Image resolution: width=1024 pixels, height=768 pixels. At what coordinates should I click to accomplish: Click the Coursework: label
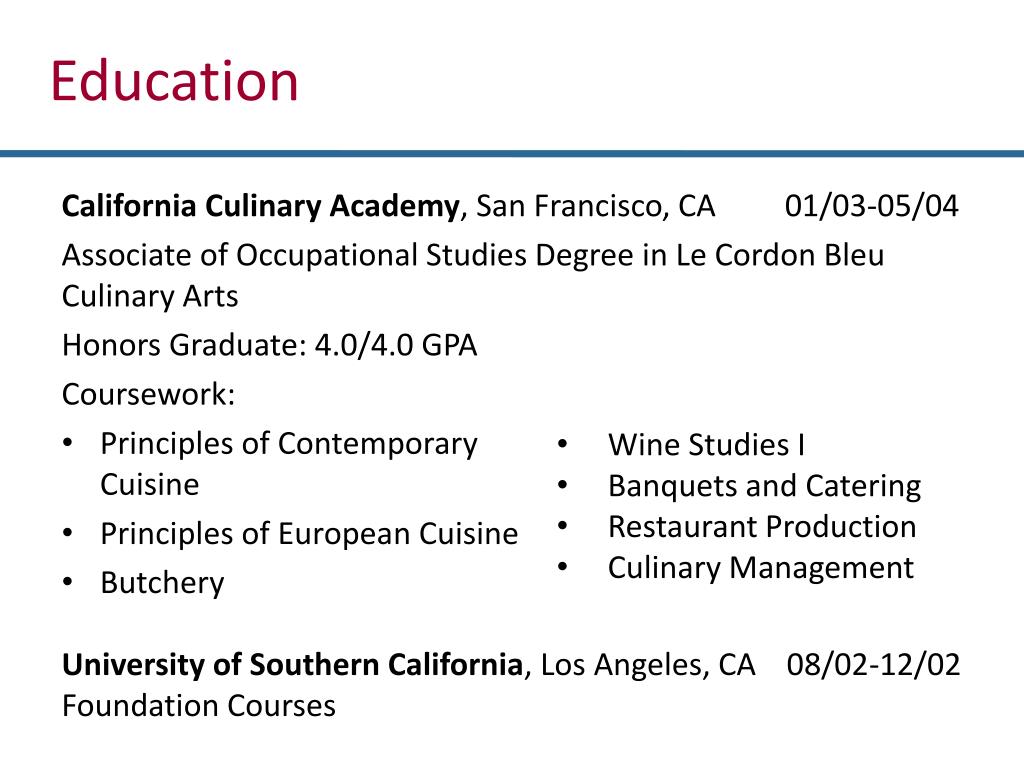tap(149, 394)
